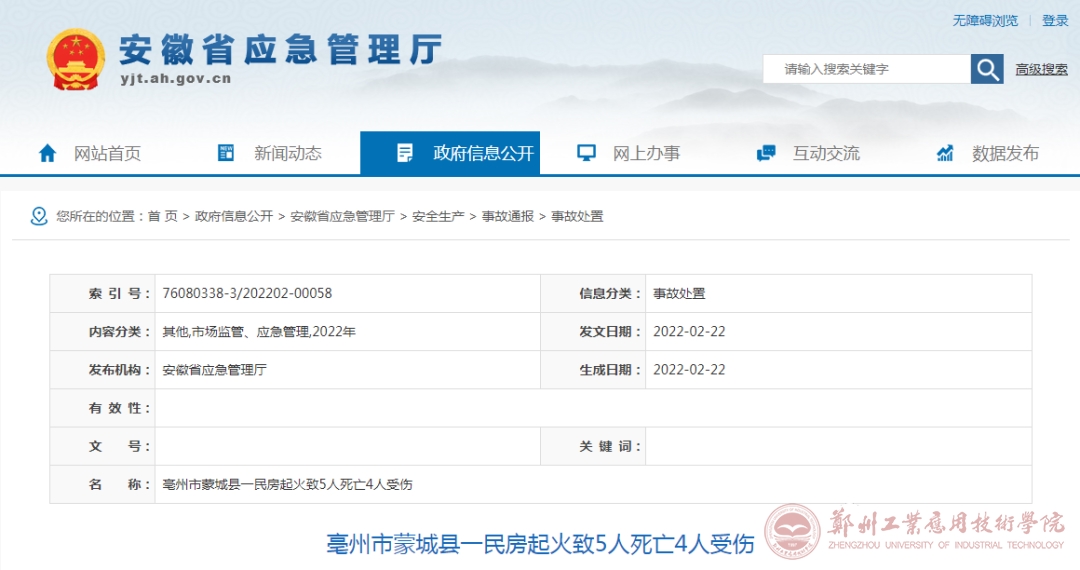Click the monitor icon beside 网上办事

tap(586, 153)
